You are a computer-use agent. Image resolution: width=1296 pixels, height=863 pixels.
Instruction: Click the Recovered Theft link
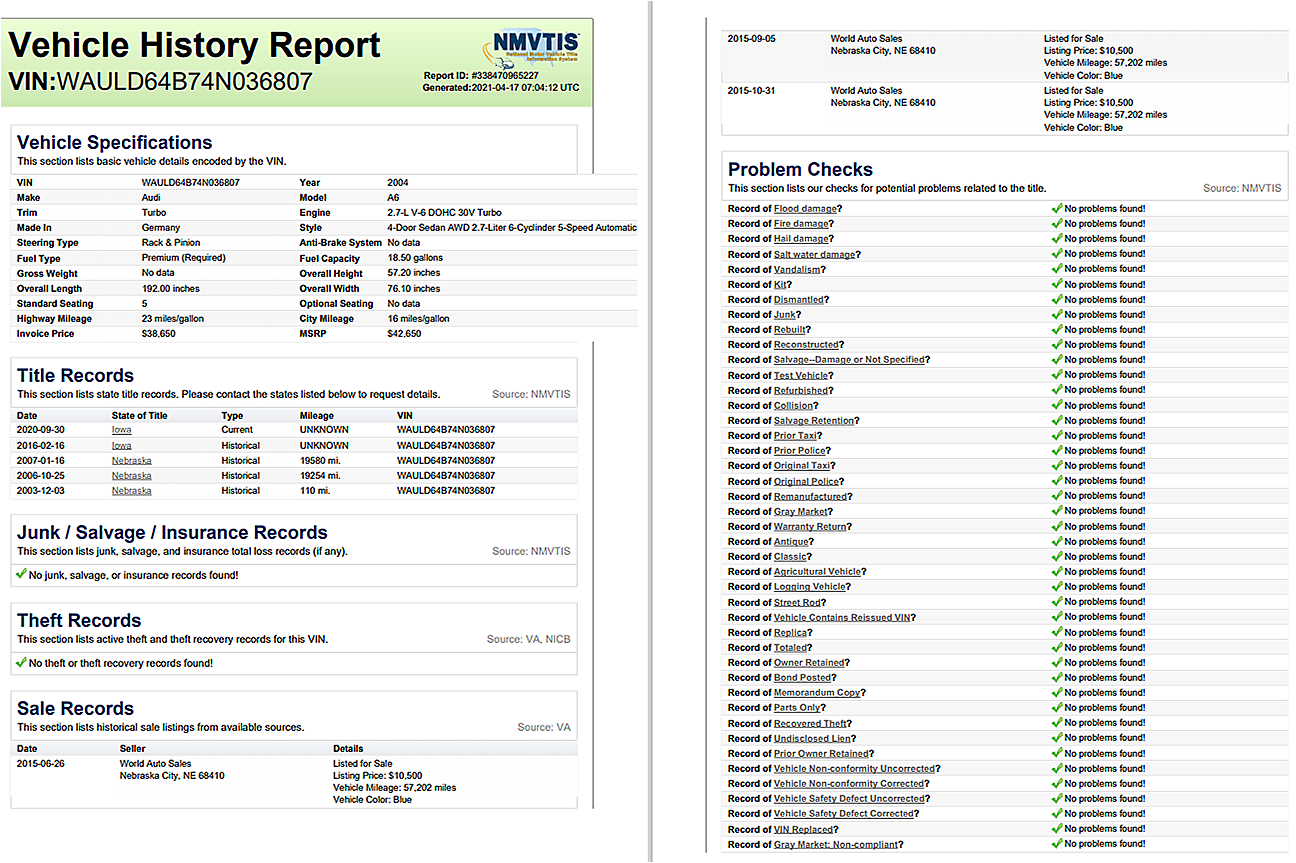pos(810,723)
